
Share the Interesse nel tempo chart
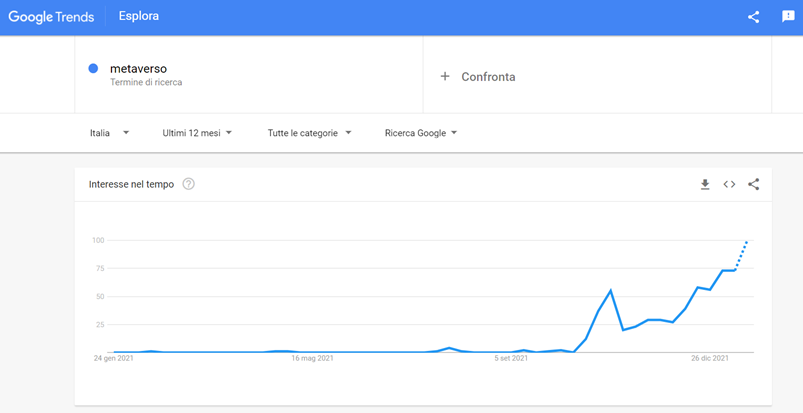pyautogui.click(x=753, y=184)
